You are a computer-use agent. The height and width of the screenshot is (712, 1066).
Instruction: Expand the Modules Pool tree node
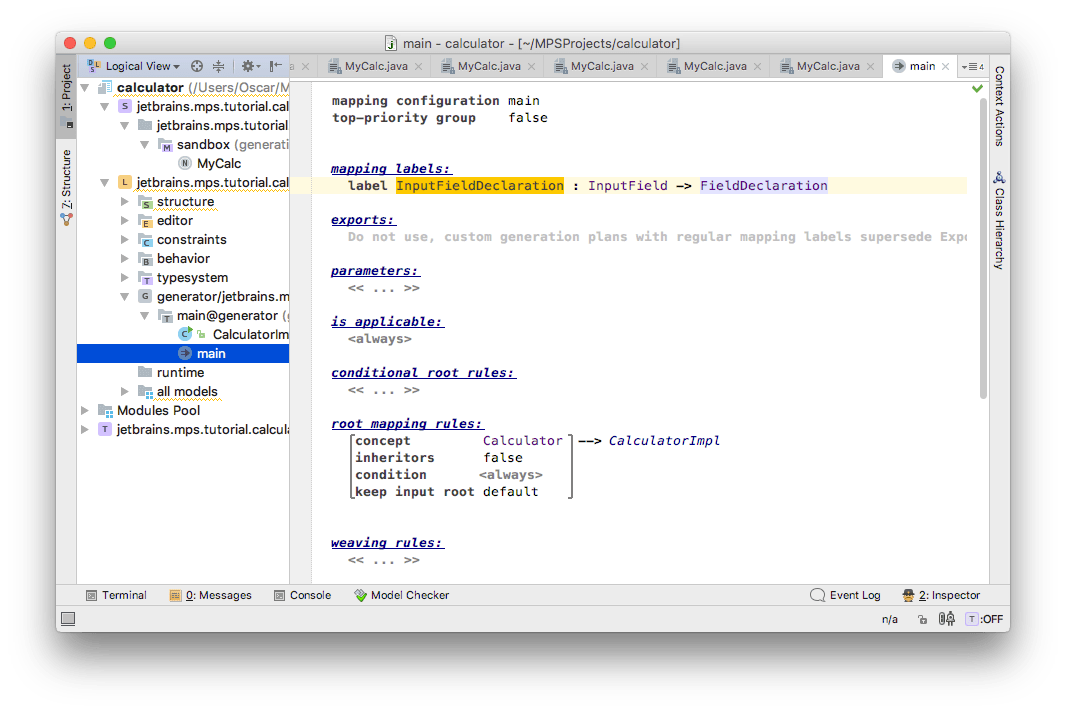point(85,411)
